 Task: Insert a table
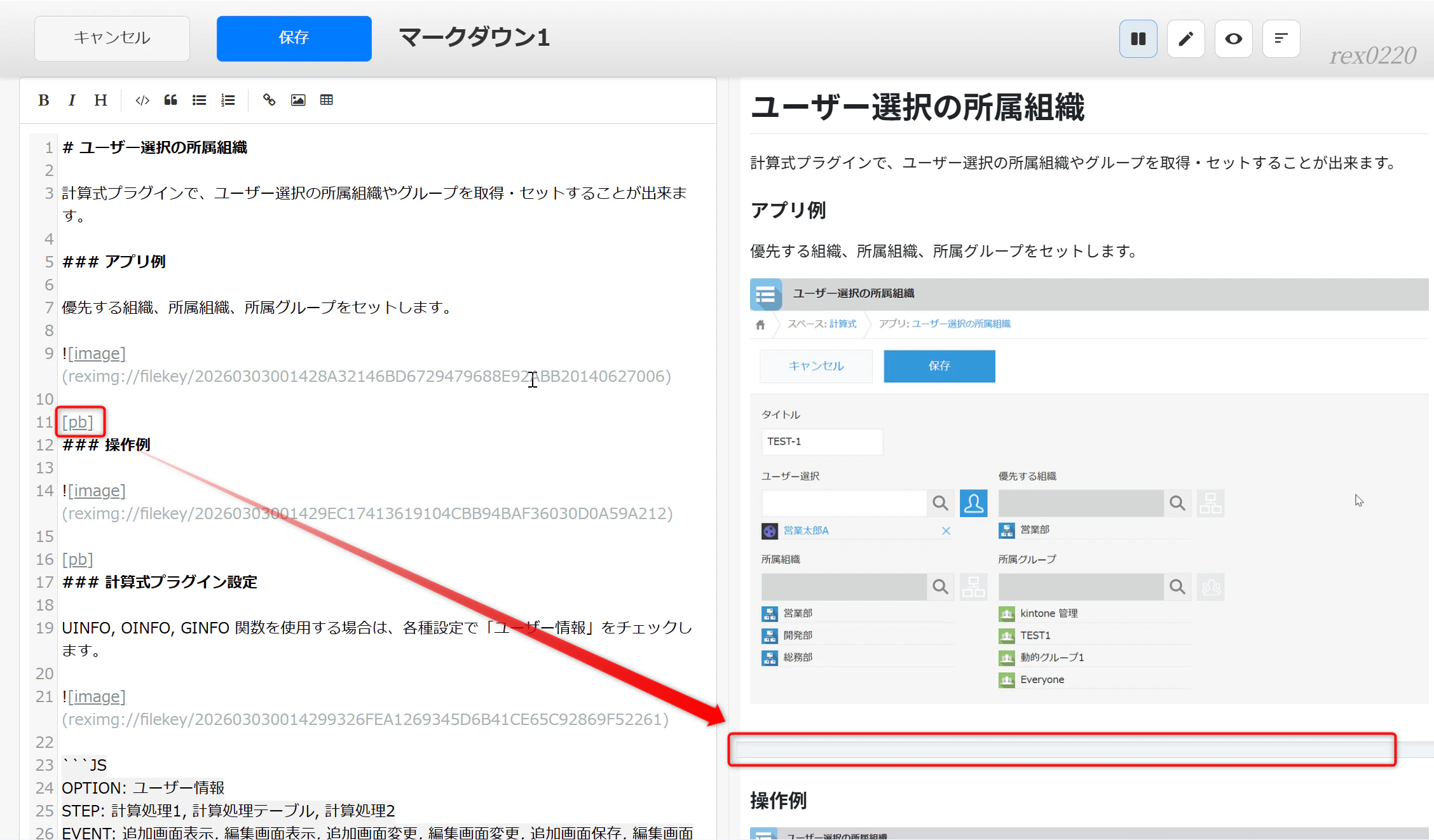(327, 100)
